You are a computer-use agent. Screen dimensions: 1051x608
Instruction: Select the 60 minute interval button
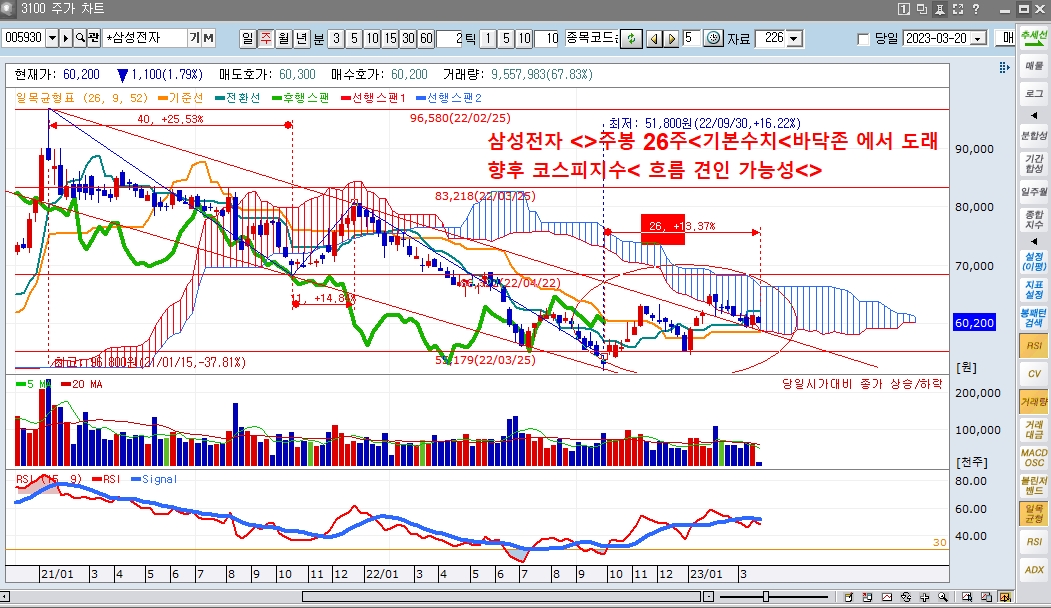(426, 38)
